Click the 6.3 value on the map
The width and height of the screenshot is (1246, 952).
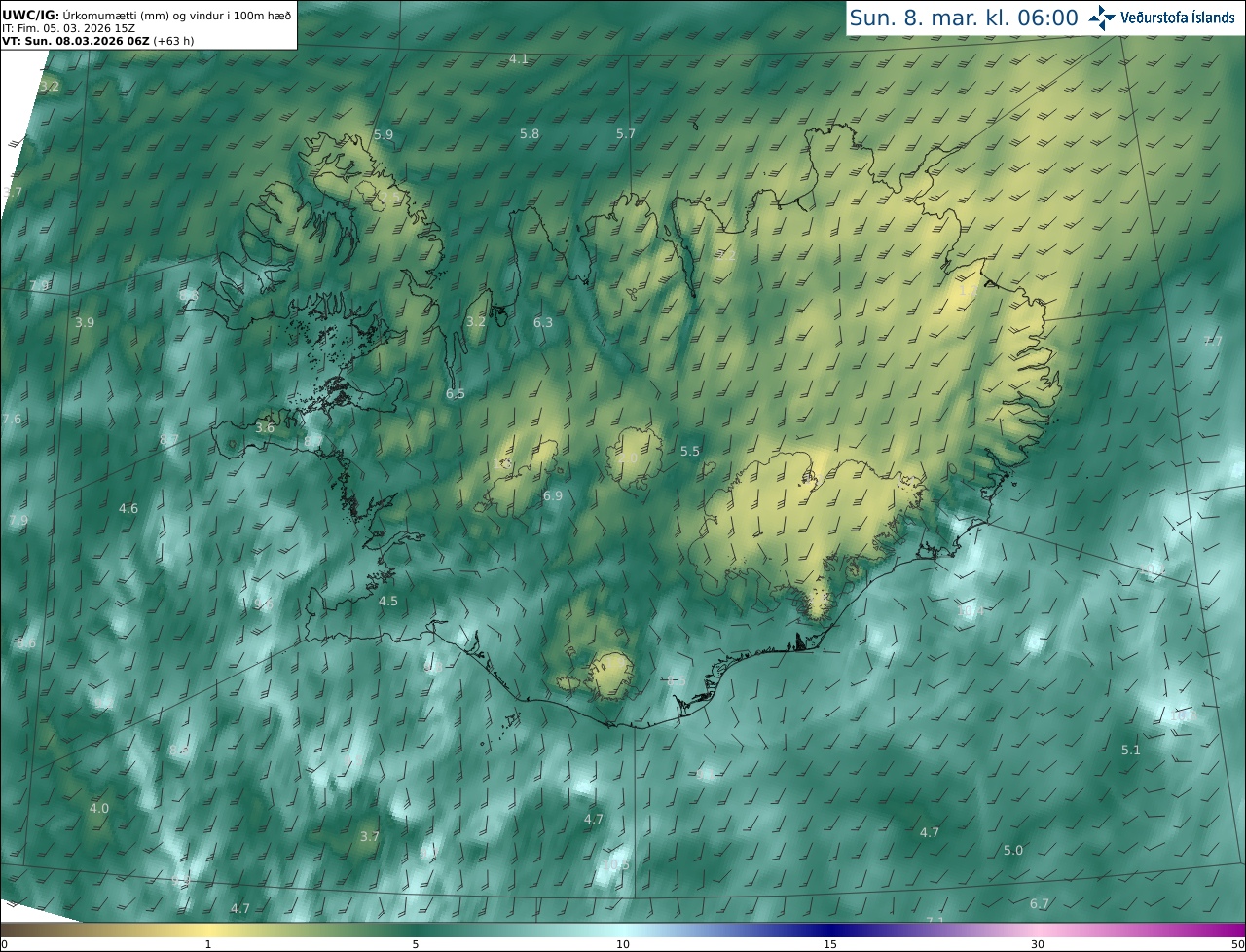click(543, 322)
